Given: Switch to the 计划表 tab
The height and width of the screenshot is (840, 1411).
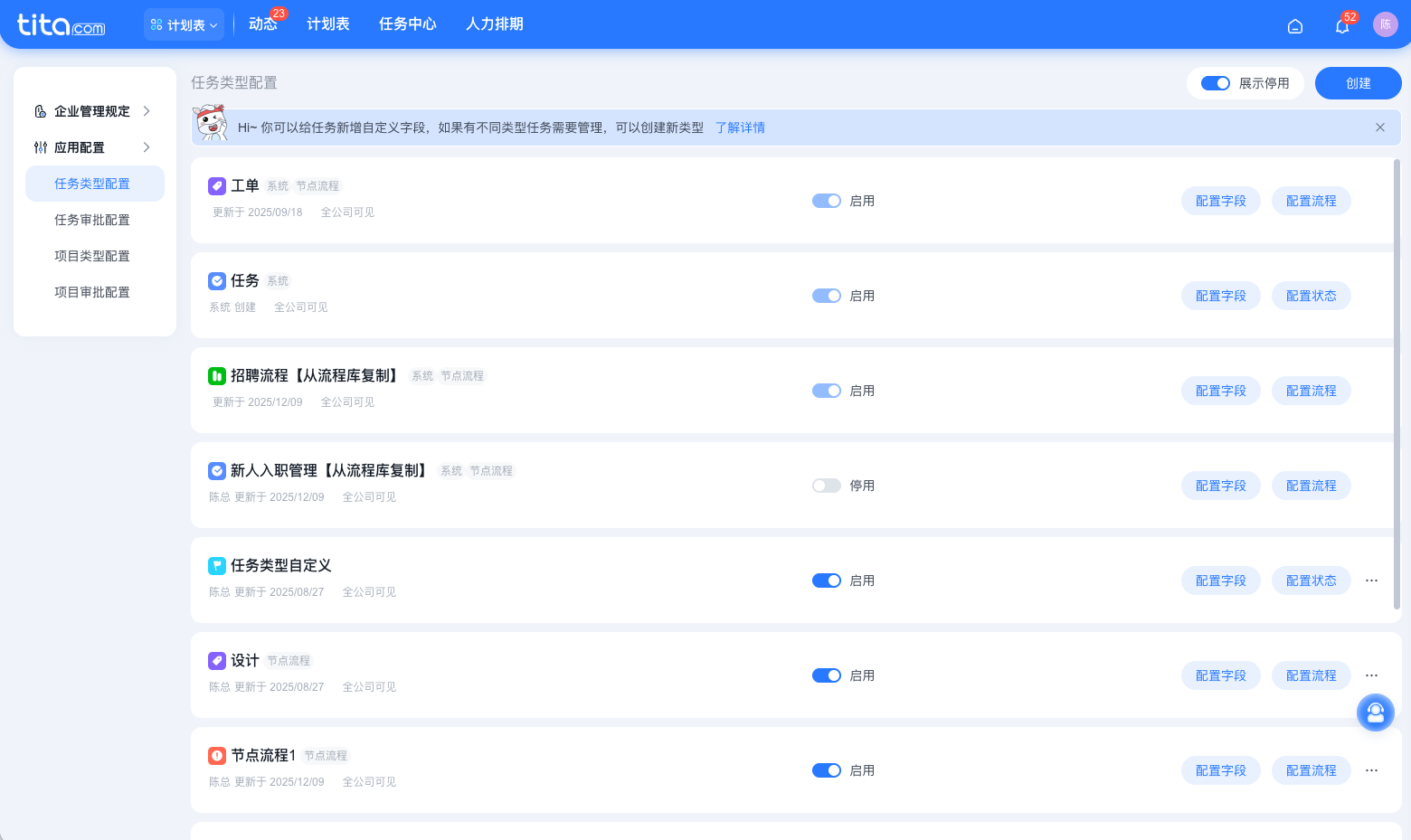Looking at the screenshot, I should pos(328,24).
